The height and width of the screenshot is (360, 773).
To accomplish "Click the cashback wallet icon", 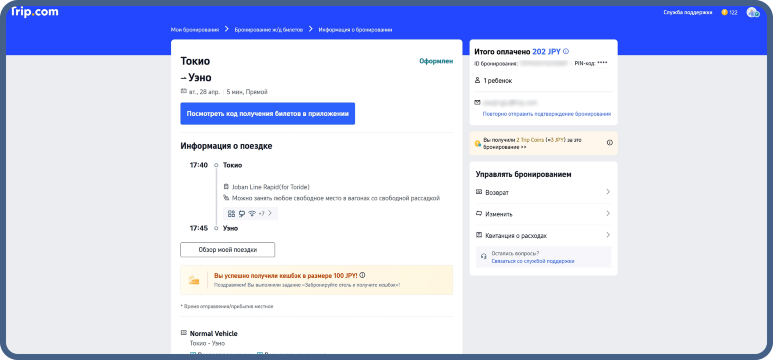I will pyautogui.click(x=194, y=280).
